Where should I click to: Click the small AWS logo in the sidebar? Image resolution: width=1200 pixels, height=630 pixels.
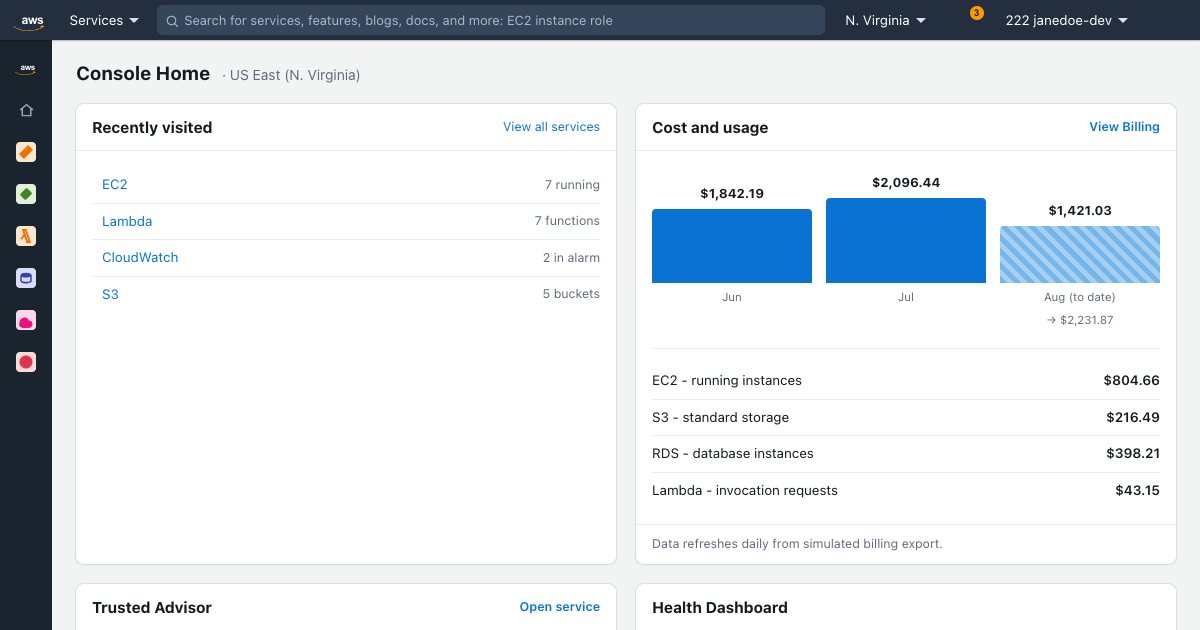tap(26, 69)
